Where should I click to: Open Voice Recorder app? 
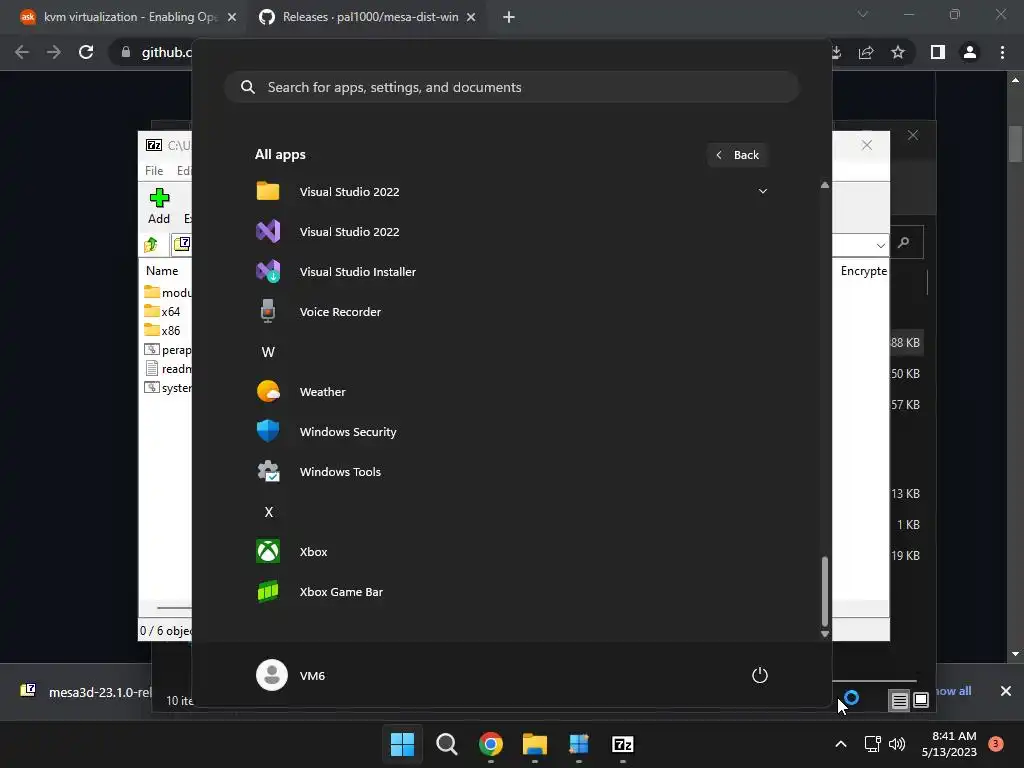pyautogui.click(x=340, y=312)
